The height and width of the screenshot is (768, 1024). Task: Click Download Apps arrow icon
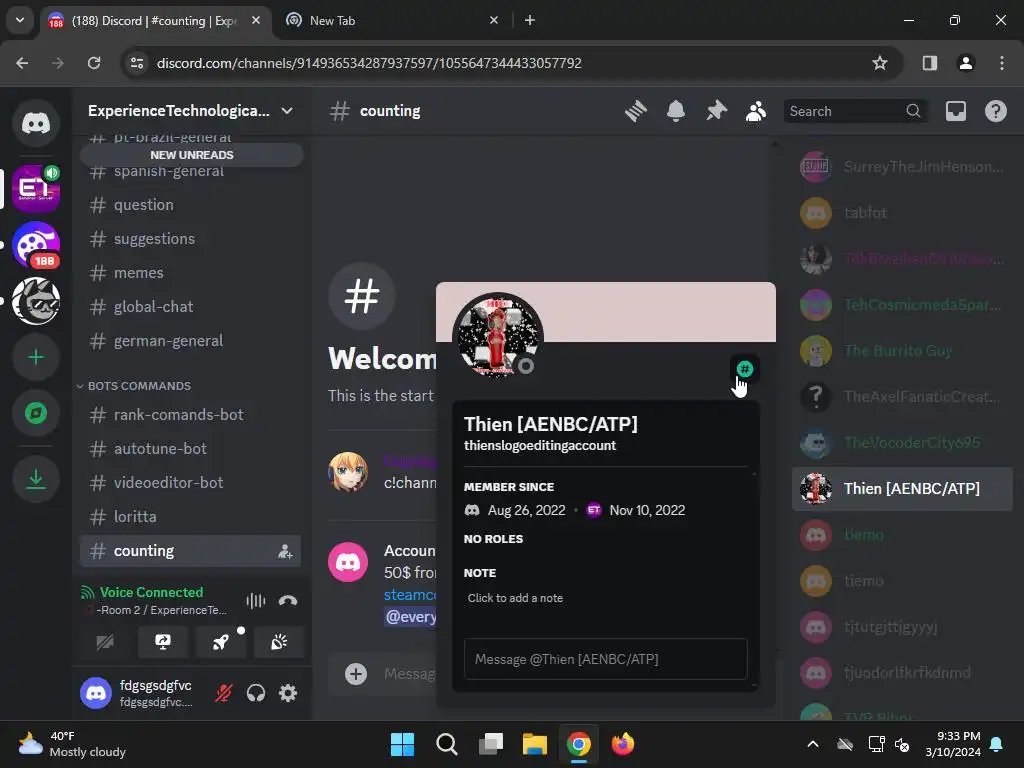[x=36, y=479]
